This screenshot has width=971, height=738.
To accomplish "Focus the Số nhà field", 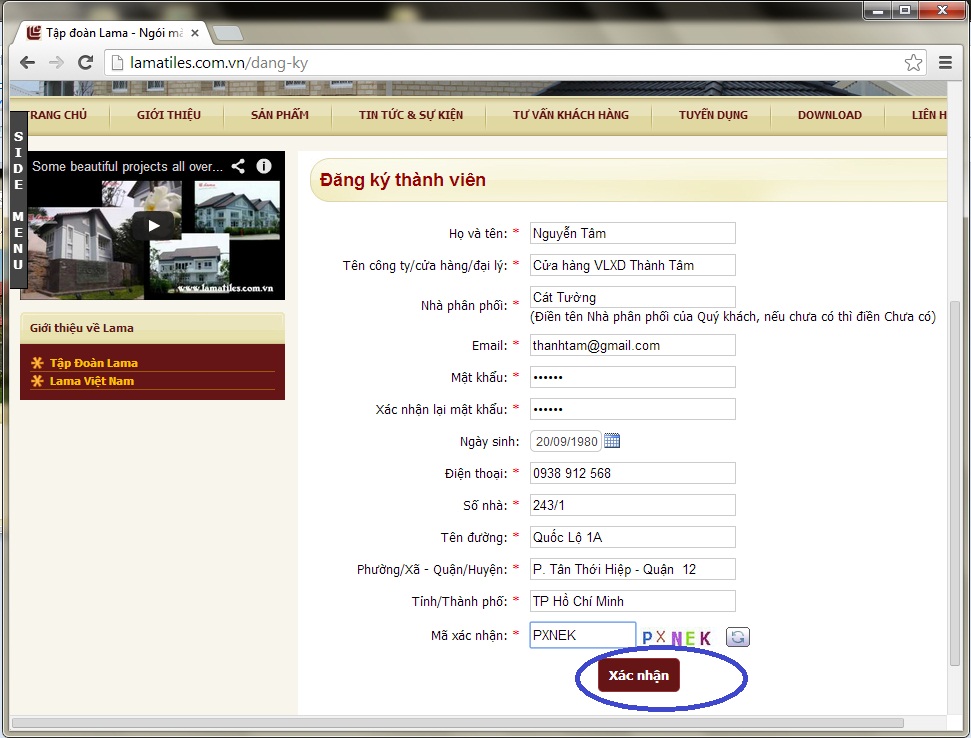I will tap(632, 505).
